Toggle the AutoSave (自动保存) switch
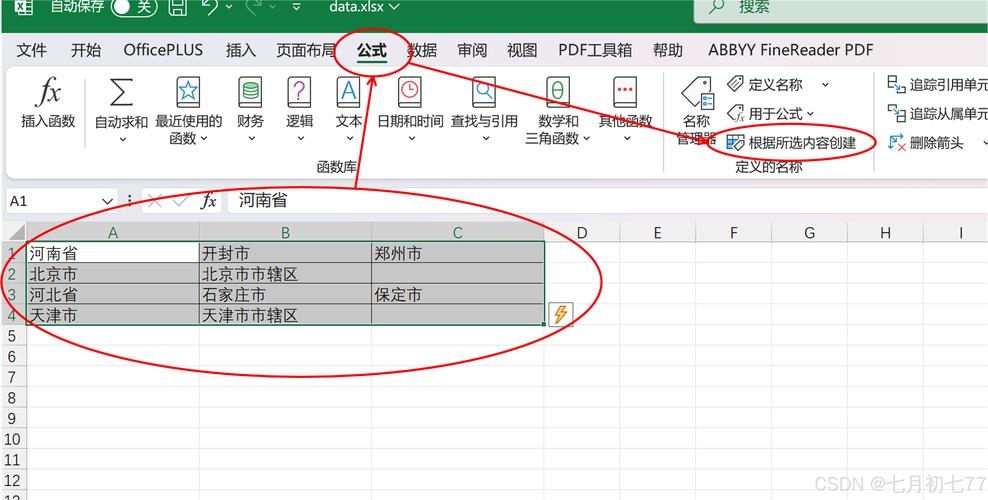 click(134, 7)
